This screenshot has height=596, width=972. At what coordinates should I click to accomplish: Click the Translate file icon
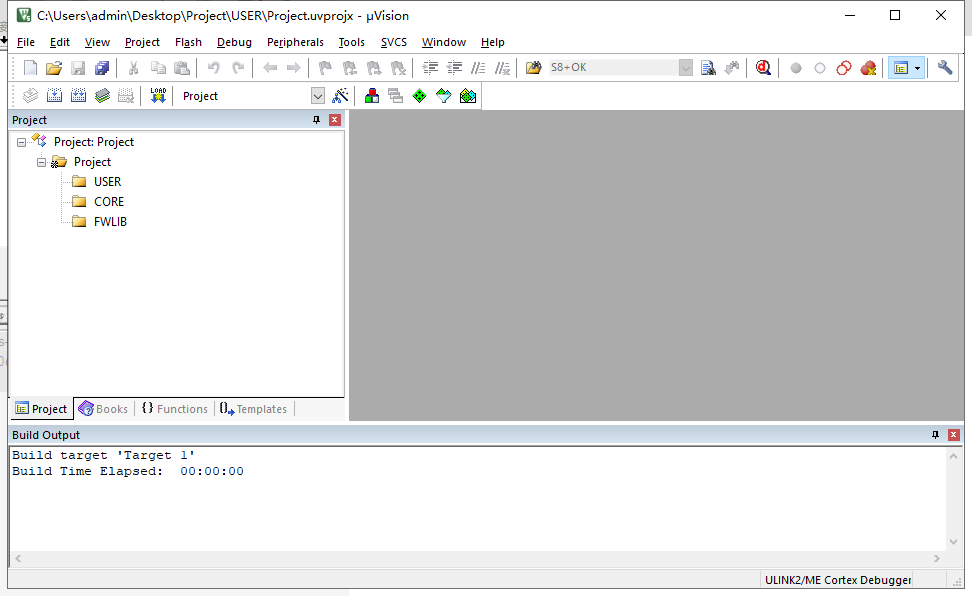(30, 96)
